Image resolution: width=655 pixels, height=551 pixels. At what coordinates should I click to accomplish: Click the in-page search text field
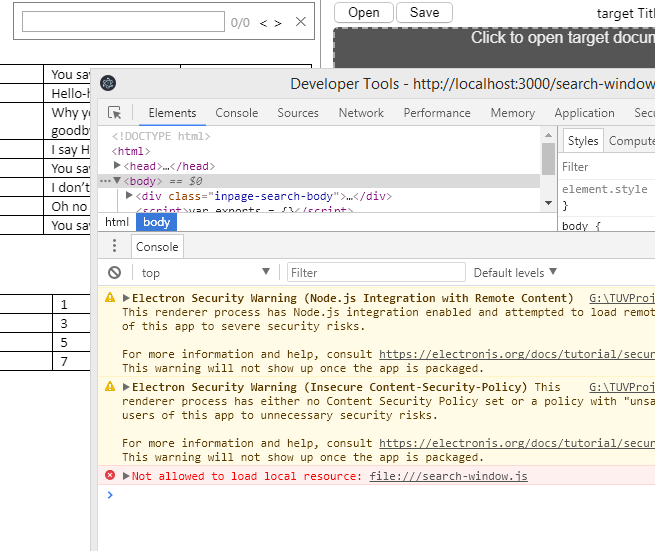pos(123,22)
